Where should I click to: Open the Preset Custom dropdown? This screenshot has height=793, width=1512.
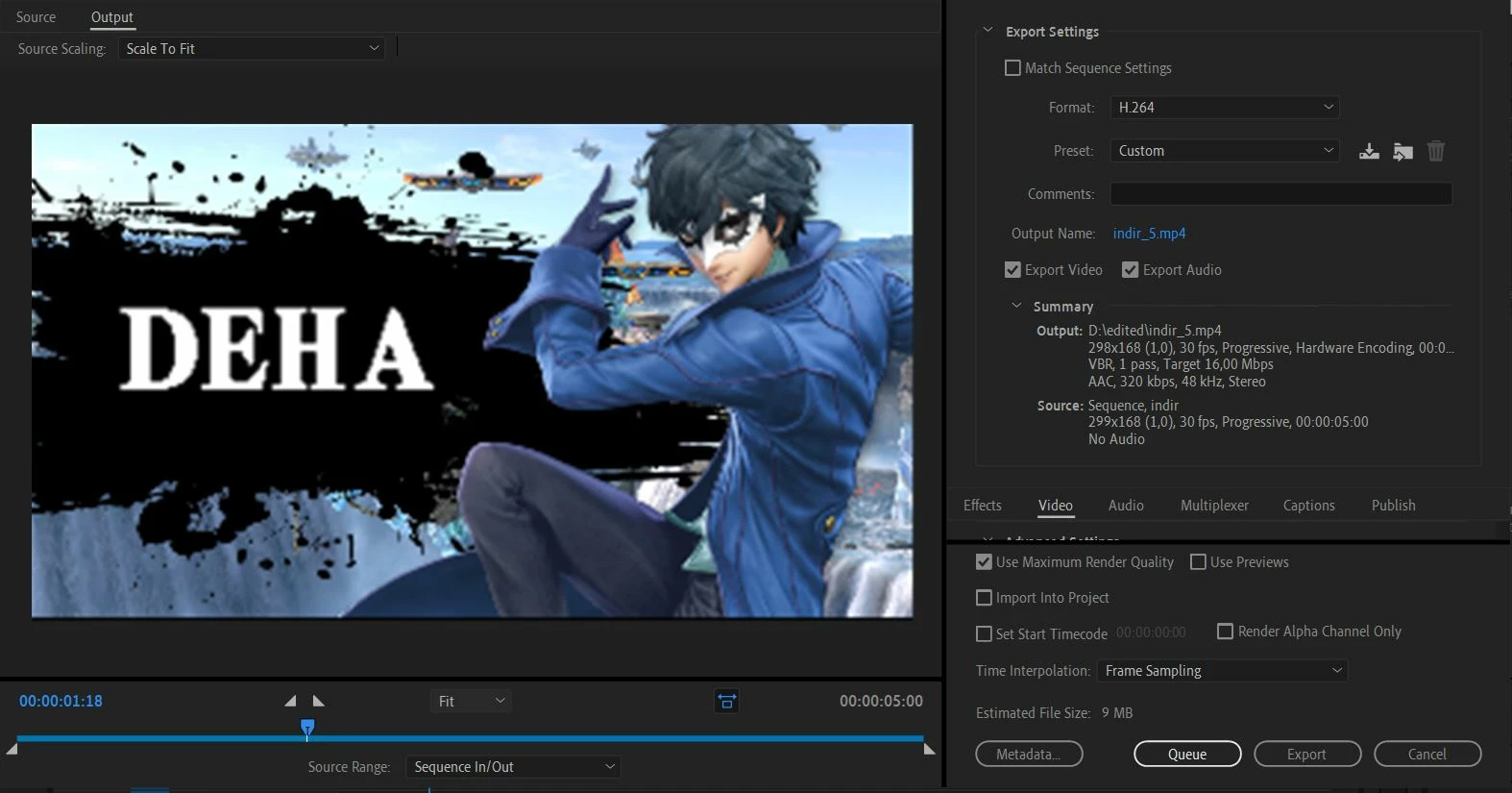pyautogui.click(x=1225, y=151)
